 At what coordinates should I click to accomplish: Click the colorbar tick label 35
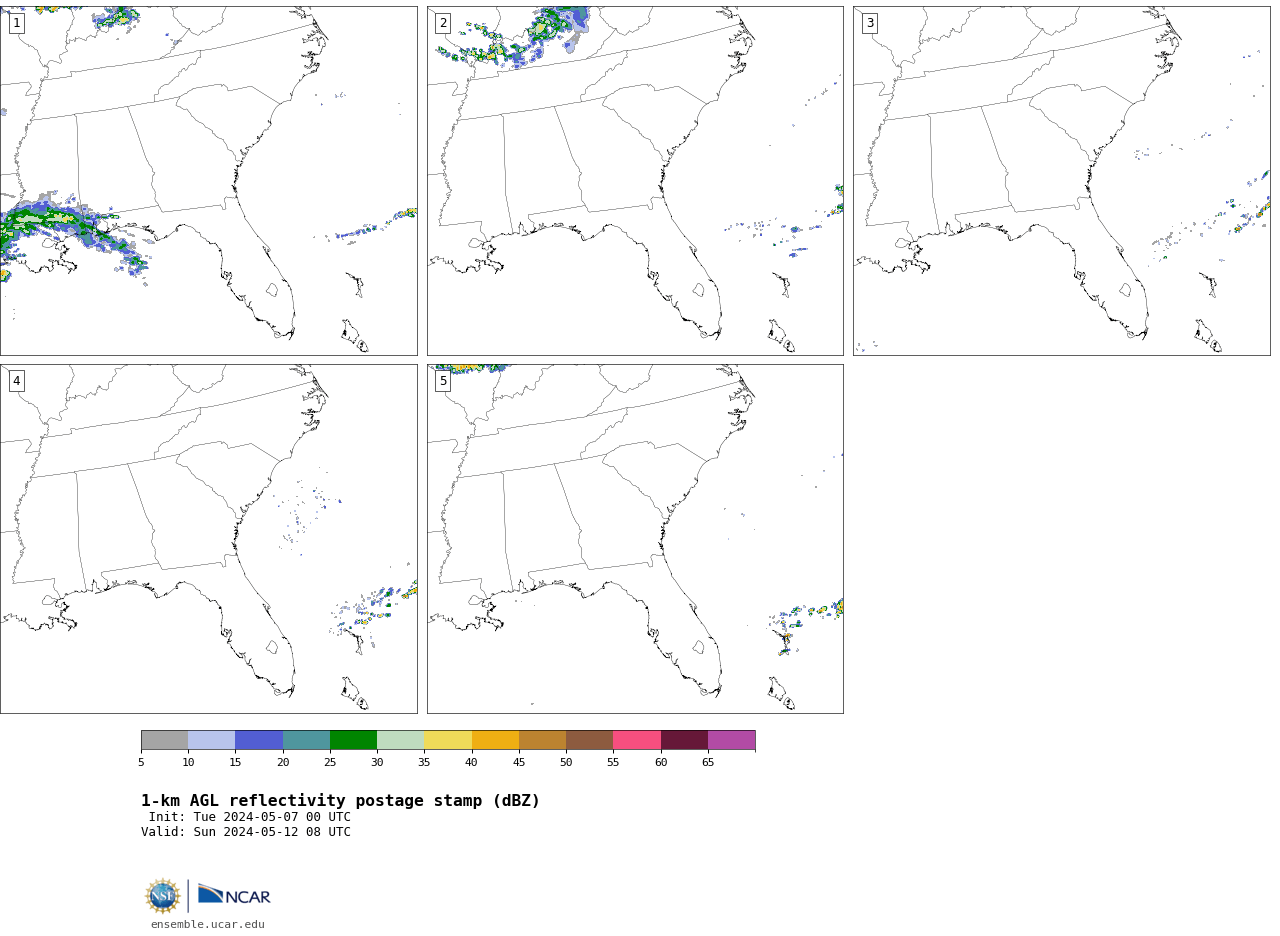424,762
